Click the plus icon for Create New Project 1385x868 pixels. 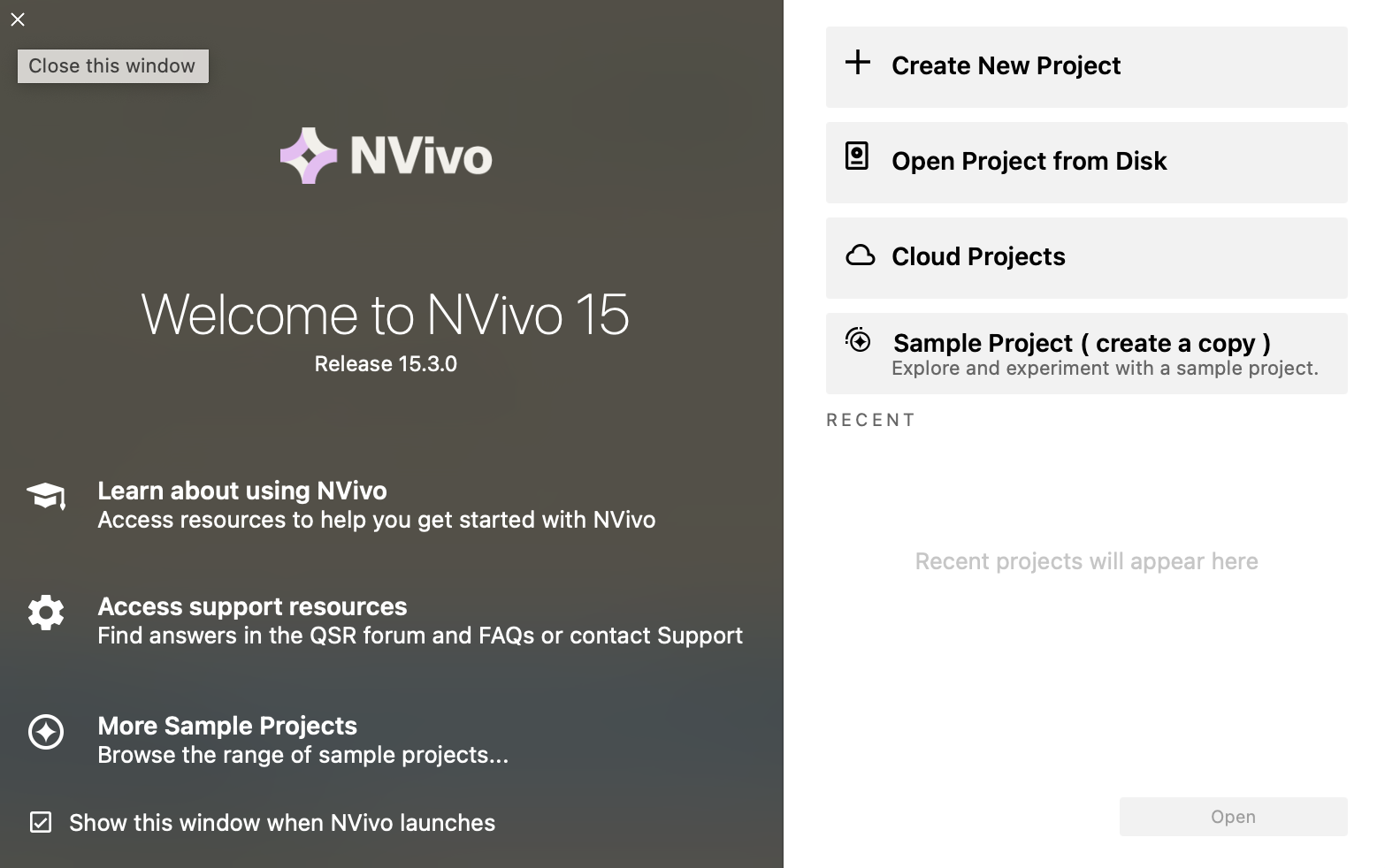point(857,63)
